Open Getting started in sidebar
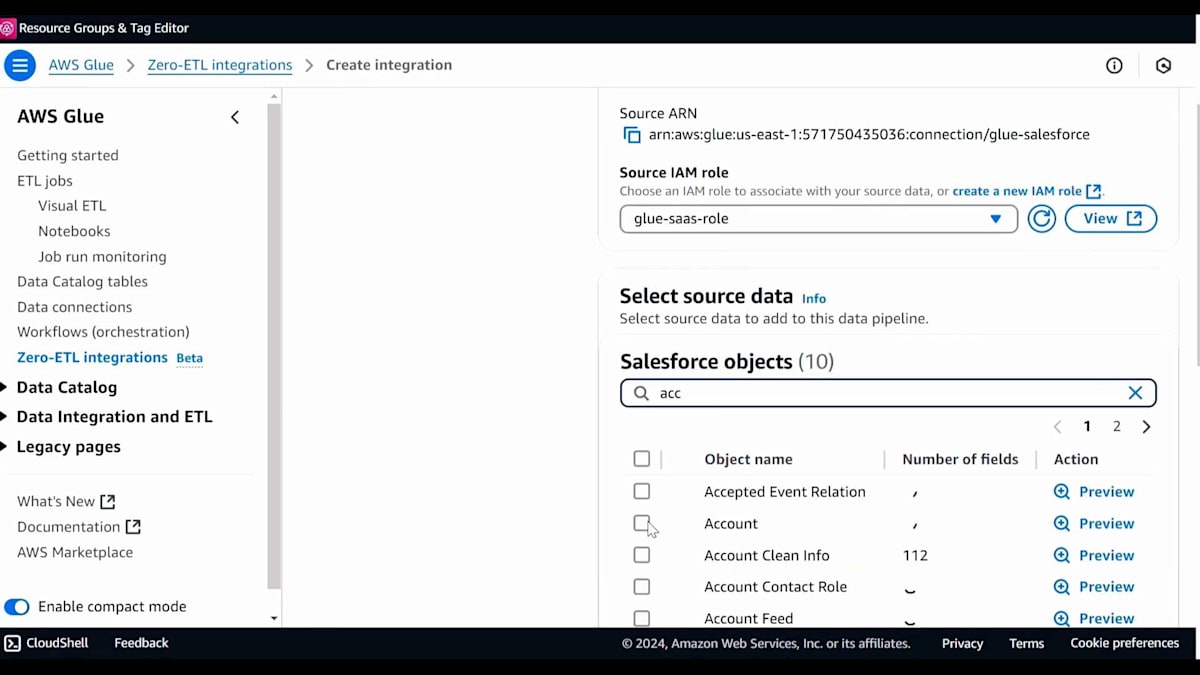Screen dimensions: 1200x675 68,156
